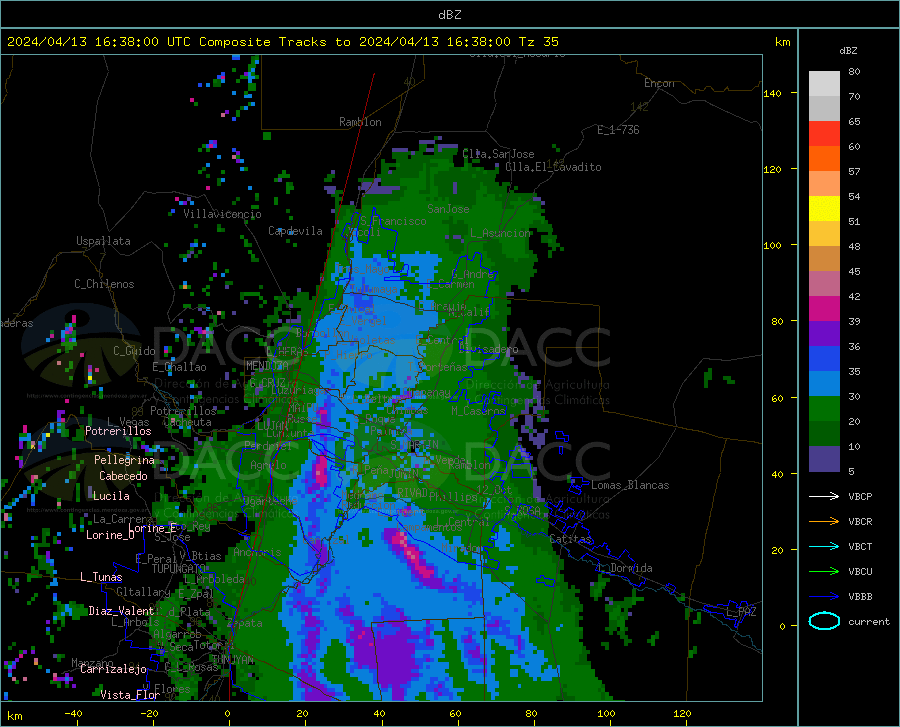Select the light blue swatch below 35

pos(824,384)
